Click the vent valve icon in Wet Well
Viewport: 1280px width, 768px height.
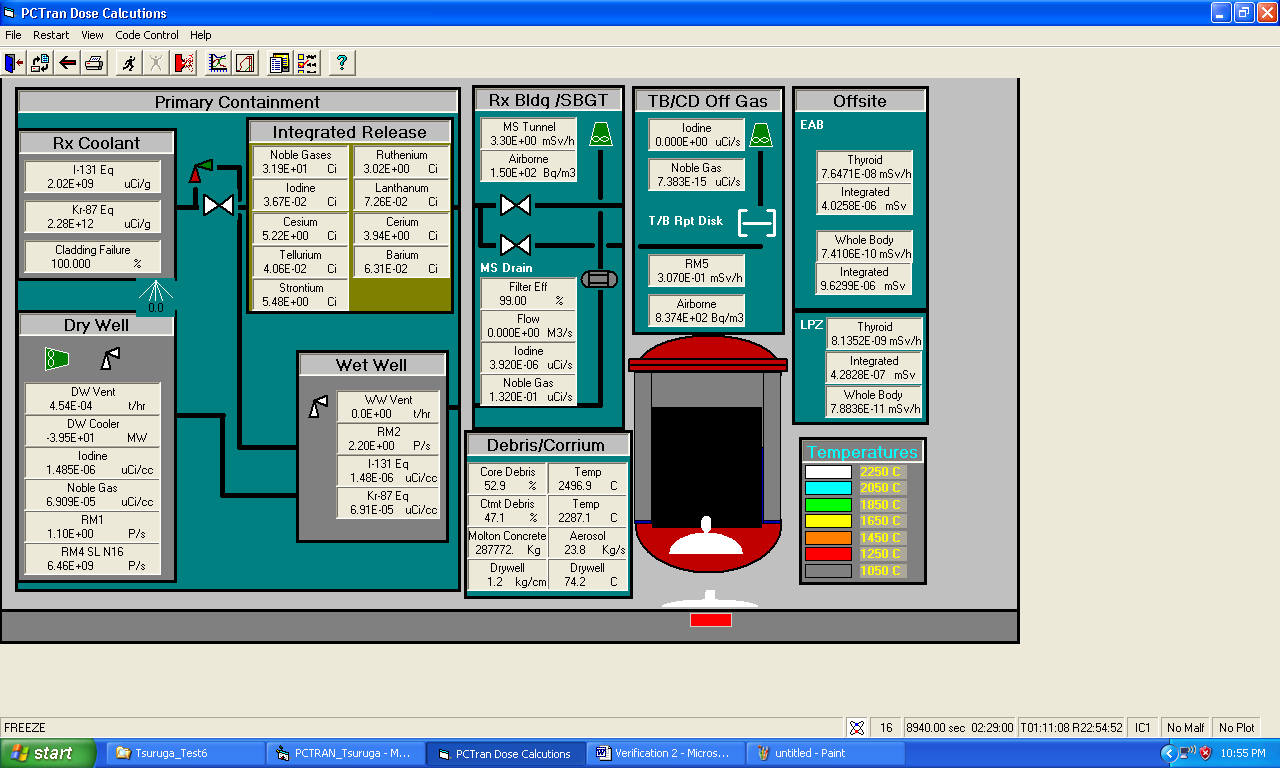pyautogui.click(x=318, y=406)
